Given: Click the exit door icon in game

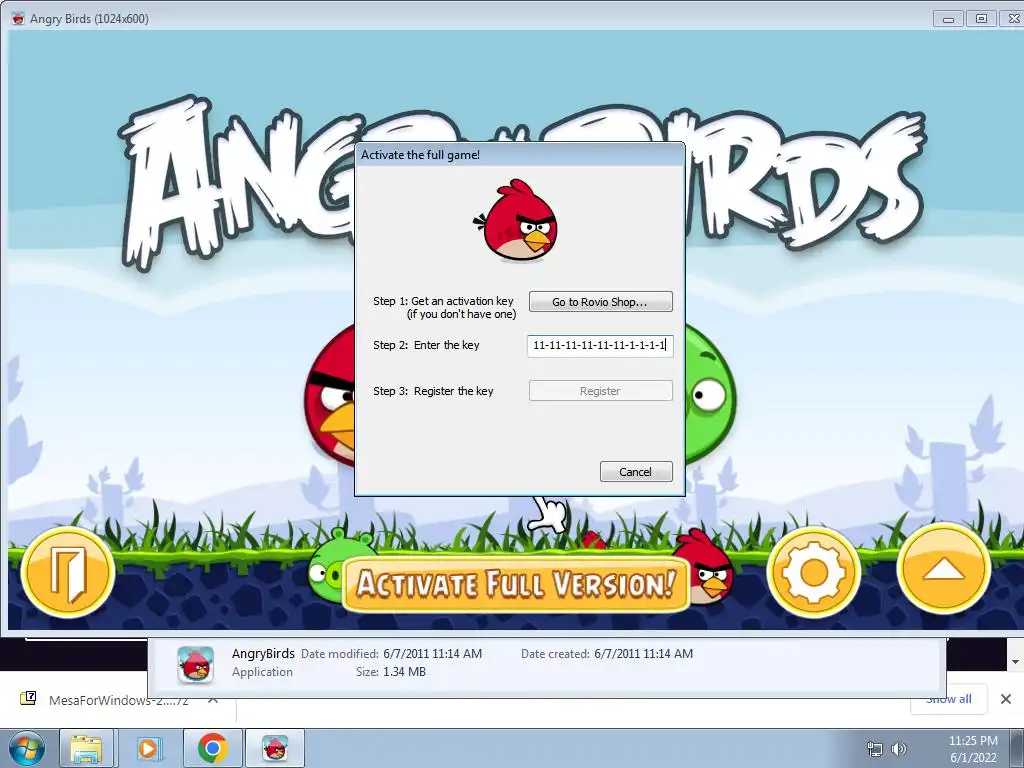Looking at the screenshot, I should 68,573.
